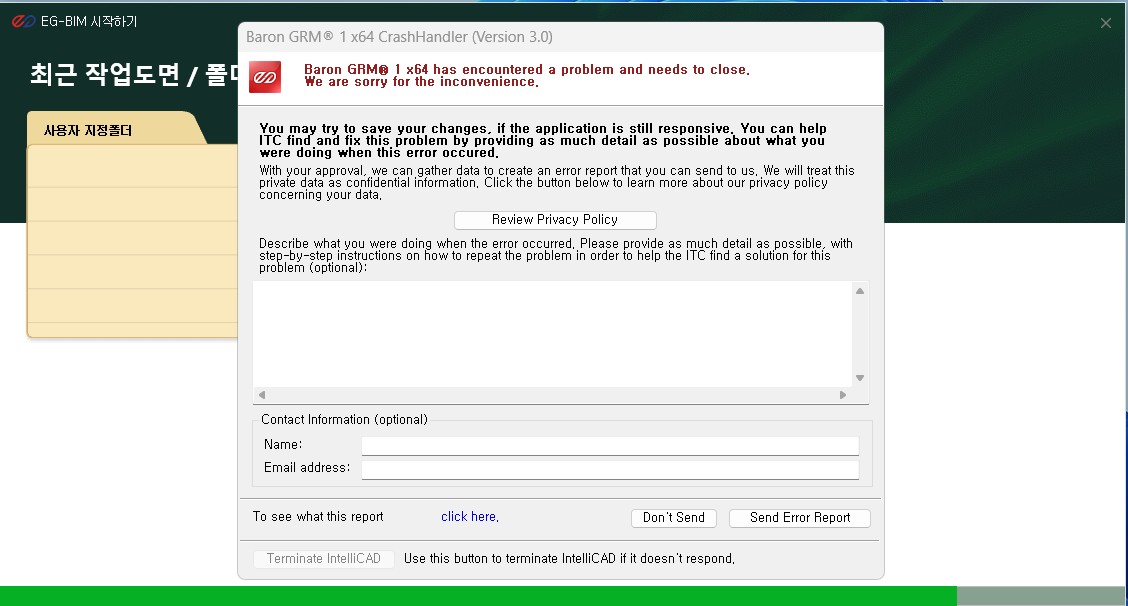The image size is (1128, 606).
Task: Click the Don't Send button
Action: click(x=673, y=517)
